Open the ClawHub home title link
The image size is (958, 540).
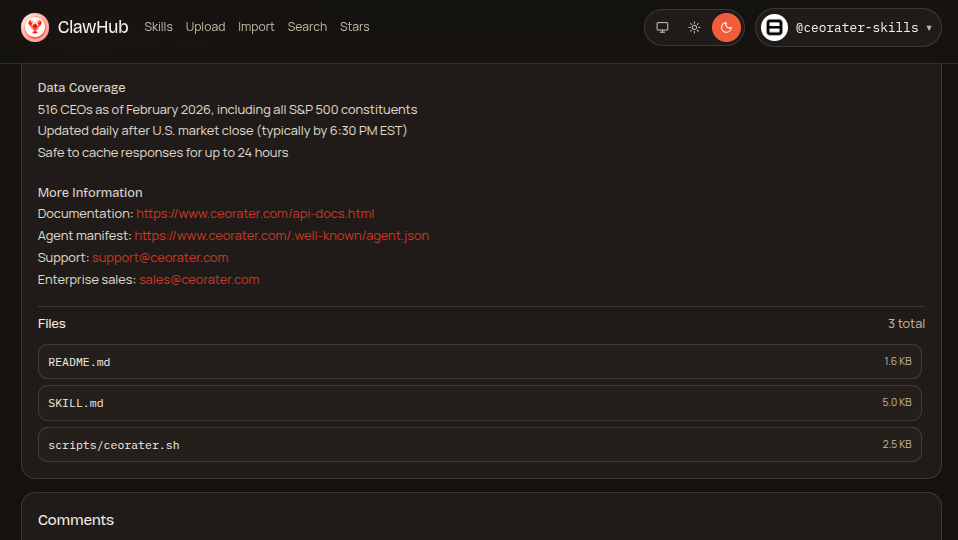point(93,27)
